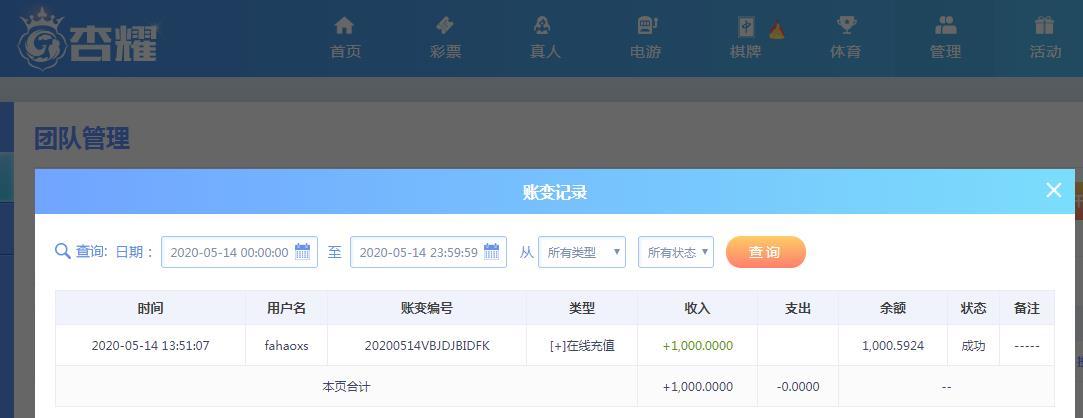Open the 真人 live dealer icon
The height and width of the screenshot is (418, 1083).
coord(544,26)
